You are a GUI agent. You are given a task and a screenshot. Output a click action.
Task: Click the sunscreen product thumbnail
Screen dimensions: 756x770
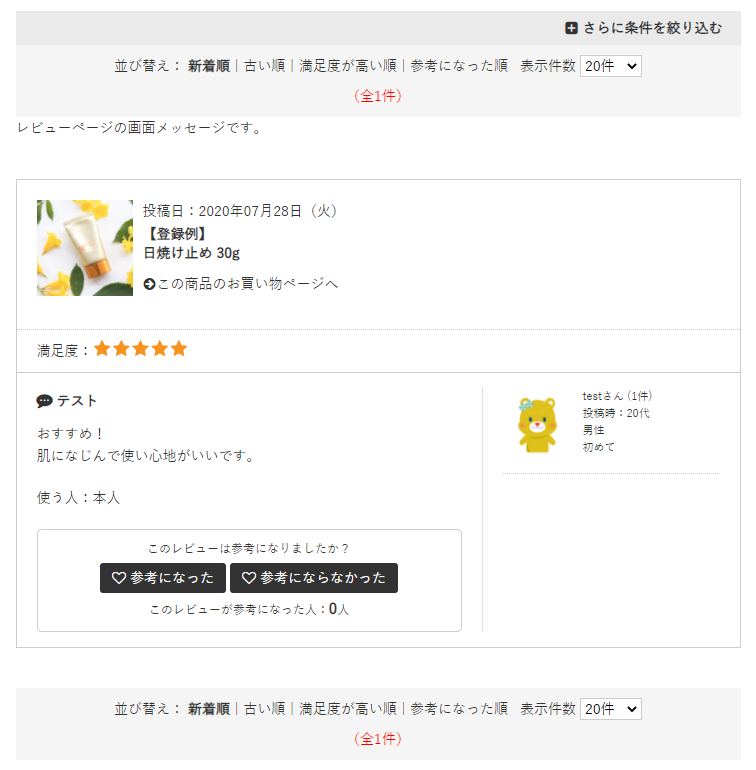(85, 248)
